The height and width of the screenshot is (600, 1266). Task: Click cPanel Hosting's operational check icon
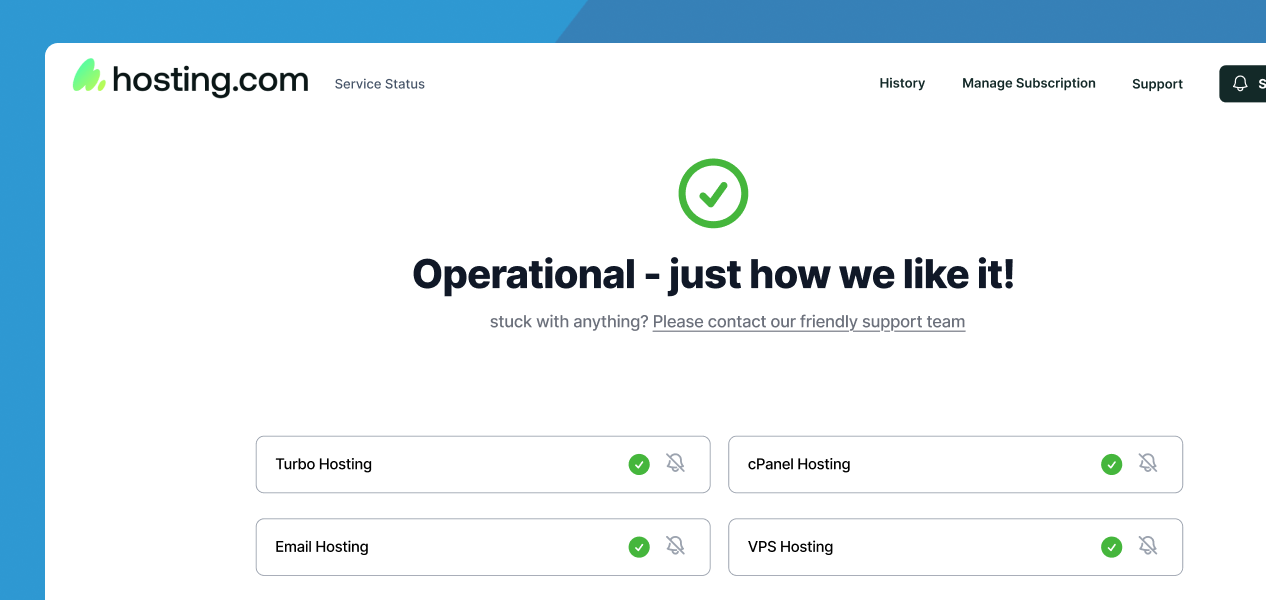pyautogui.click(x=1111, y=464)
